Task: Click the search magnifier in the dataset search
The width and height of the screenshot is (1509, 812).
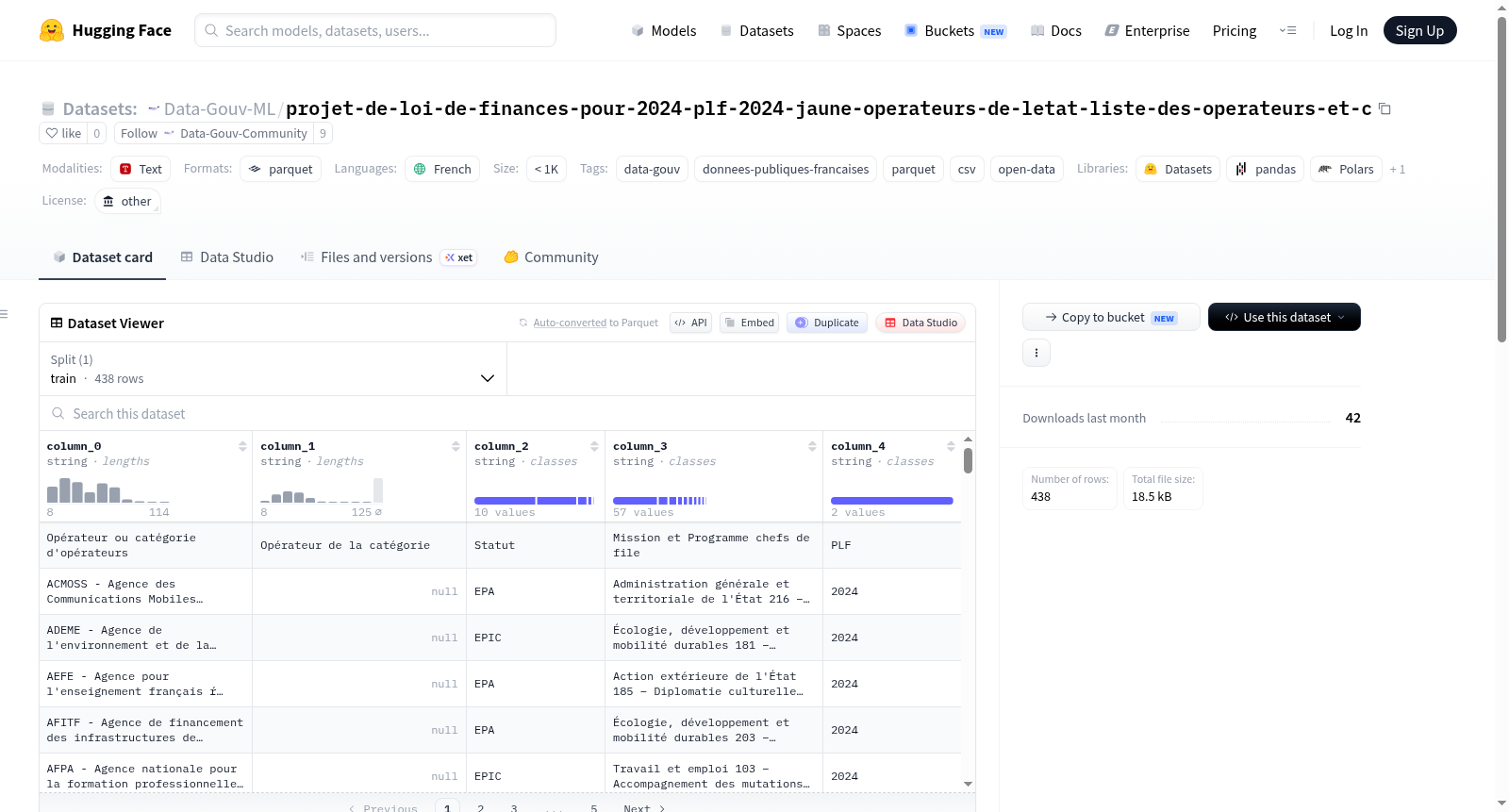Action: (58, 414)
